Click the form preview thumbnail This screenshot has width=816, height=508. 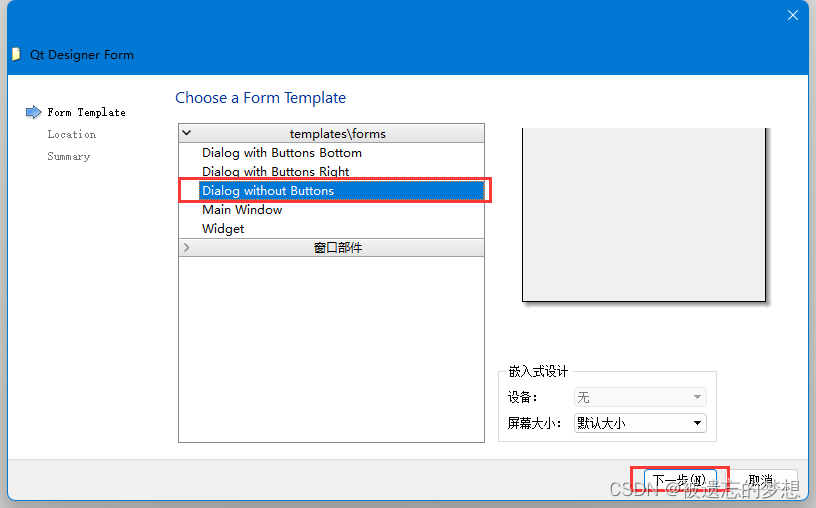(644, 214)
